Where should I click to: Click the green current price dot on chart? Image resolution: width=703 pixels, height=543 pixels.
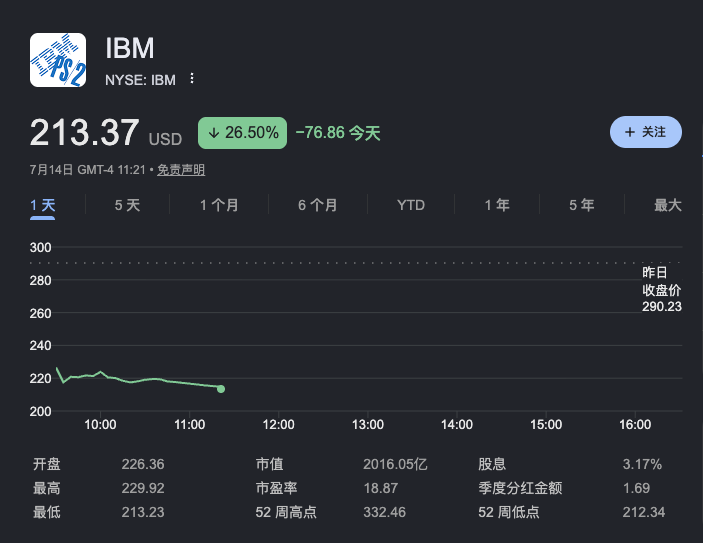[x=221, y=389]
